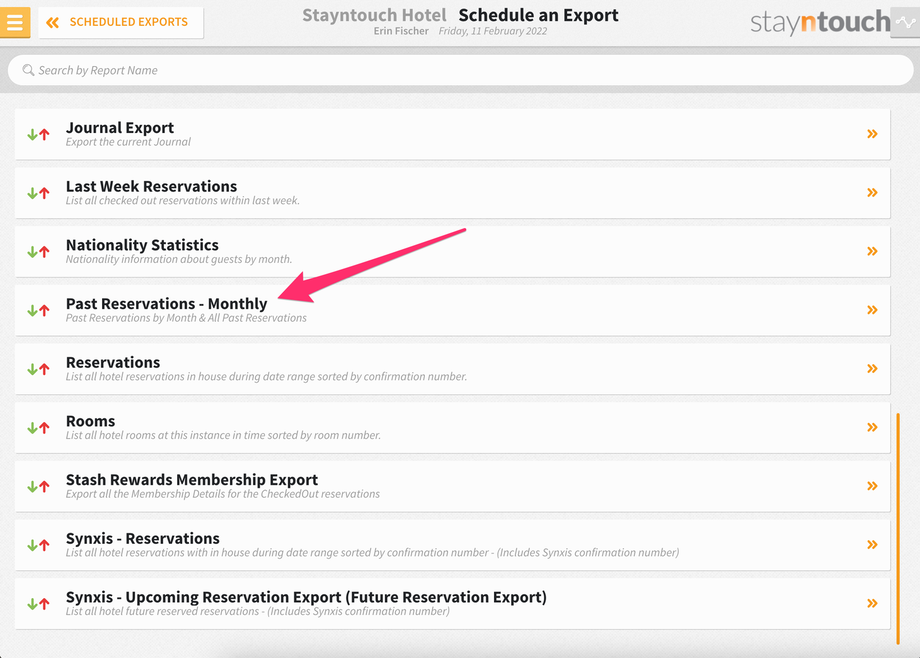Screen dimensions: 920x658
Task: Open the hamburger main menu
Action: (x=15, y=23)
